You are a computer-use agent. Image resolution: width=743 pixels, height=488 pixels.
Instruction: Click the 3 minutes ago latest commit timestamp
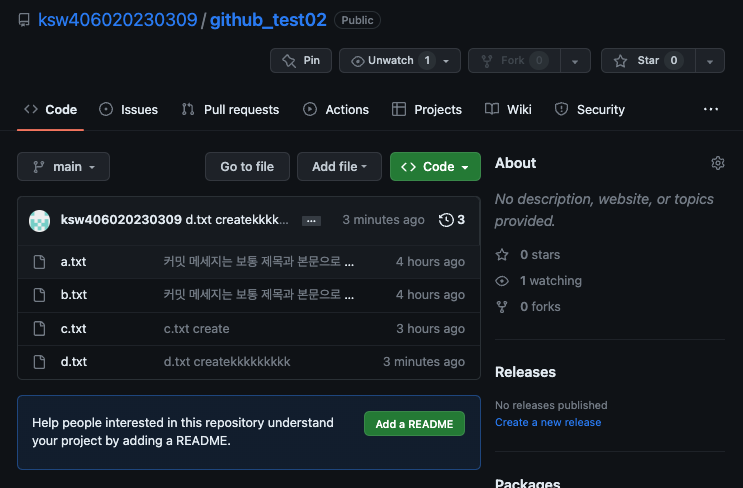coord(383,220)
